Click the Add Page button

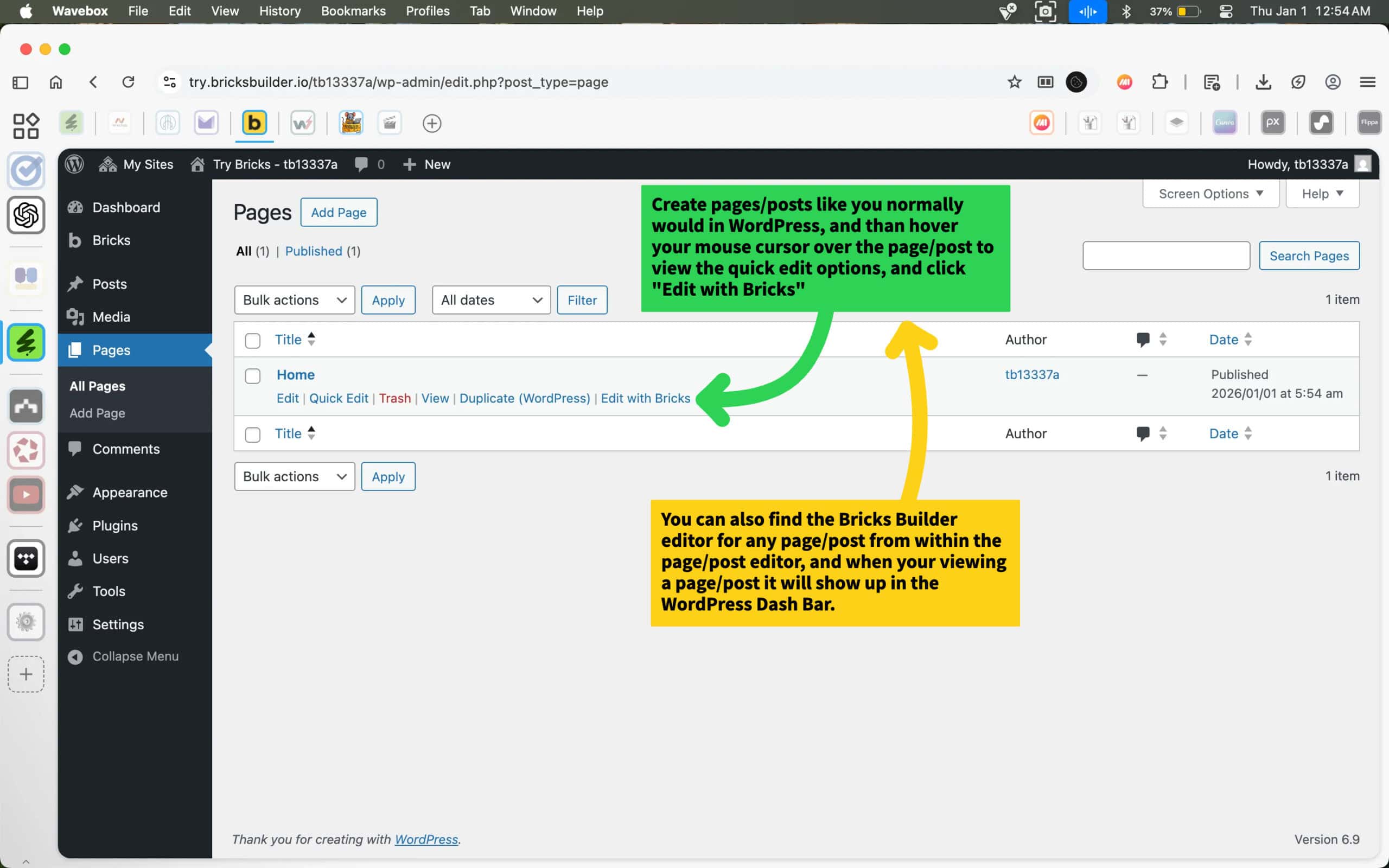(339, 213)
